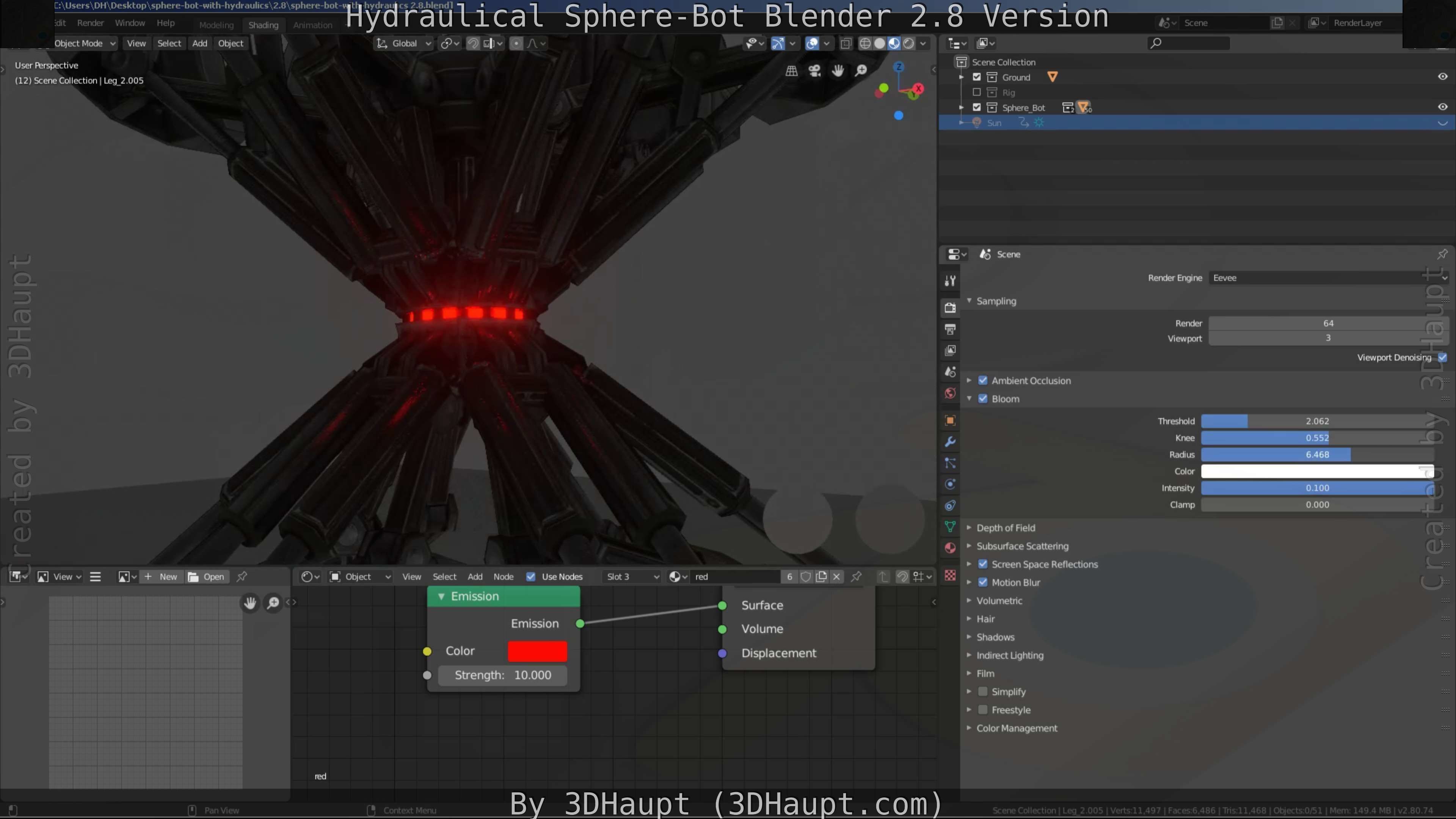The height and width of the screenshot is (819, 1456).
Task: Click the viewport pan hand icon
Action: tap(838, 71)
